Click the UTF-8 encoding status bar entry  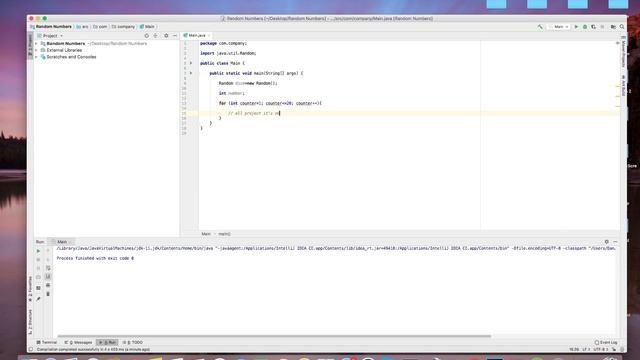coord(600,349)
